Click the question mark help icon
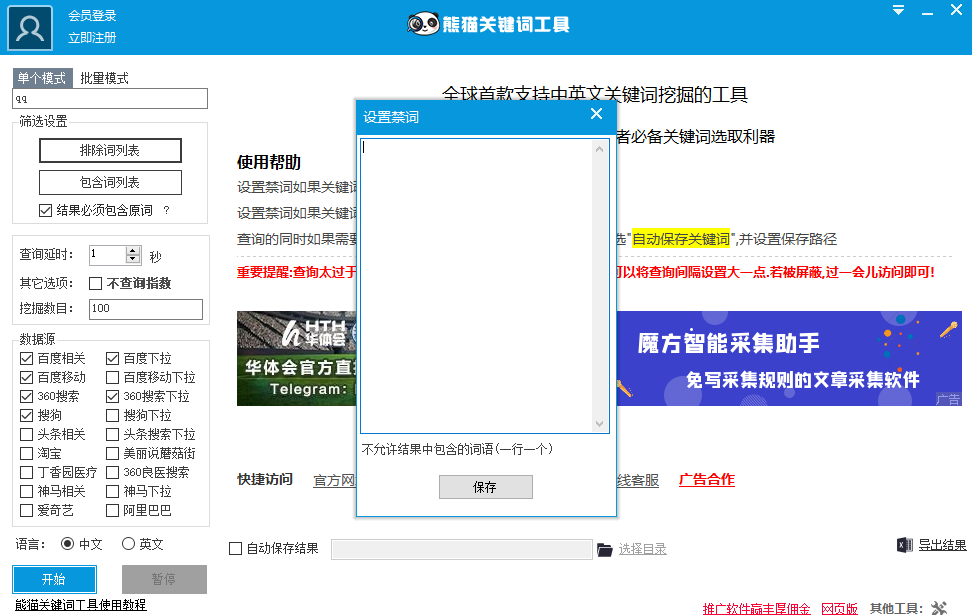972x615 pixels. [166, 210]
